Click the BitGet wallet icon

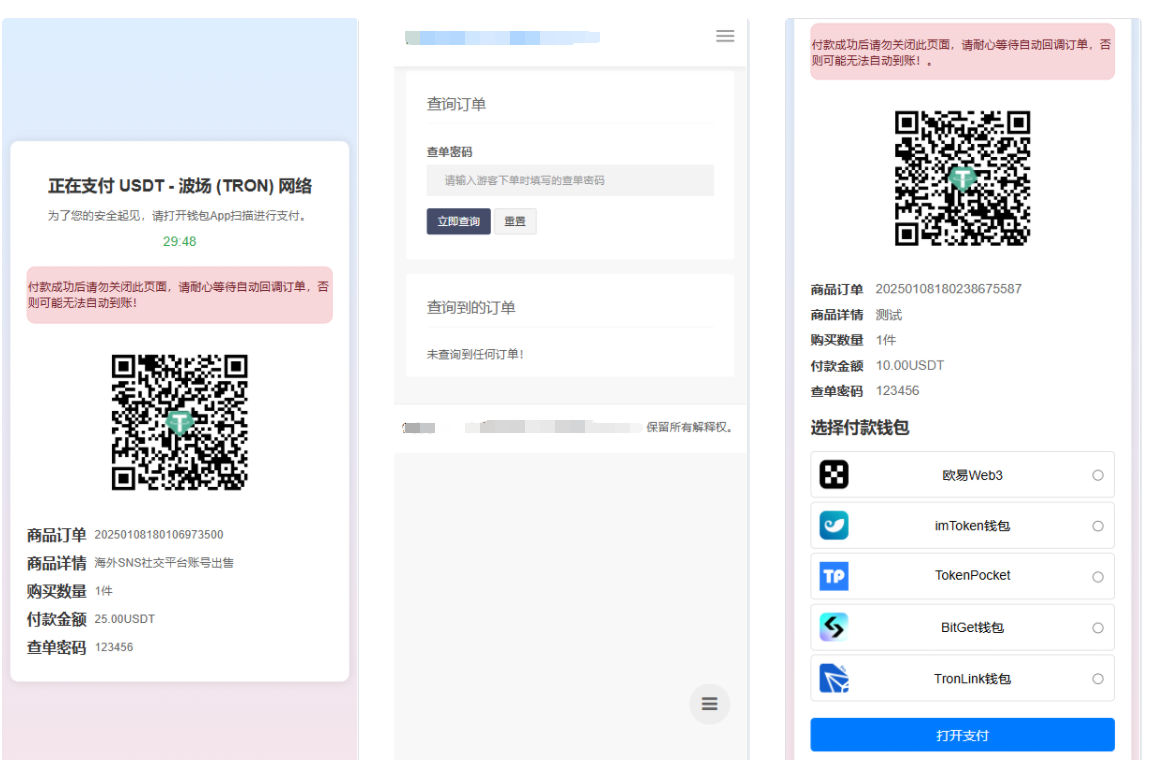[x=834, y=627]
